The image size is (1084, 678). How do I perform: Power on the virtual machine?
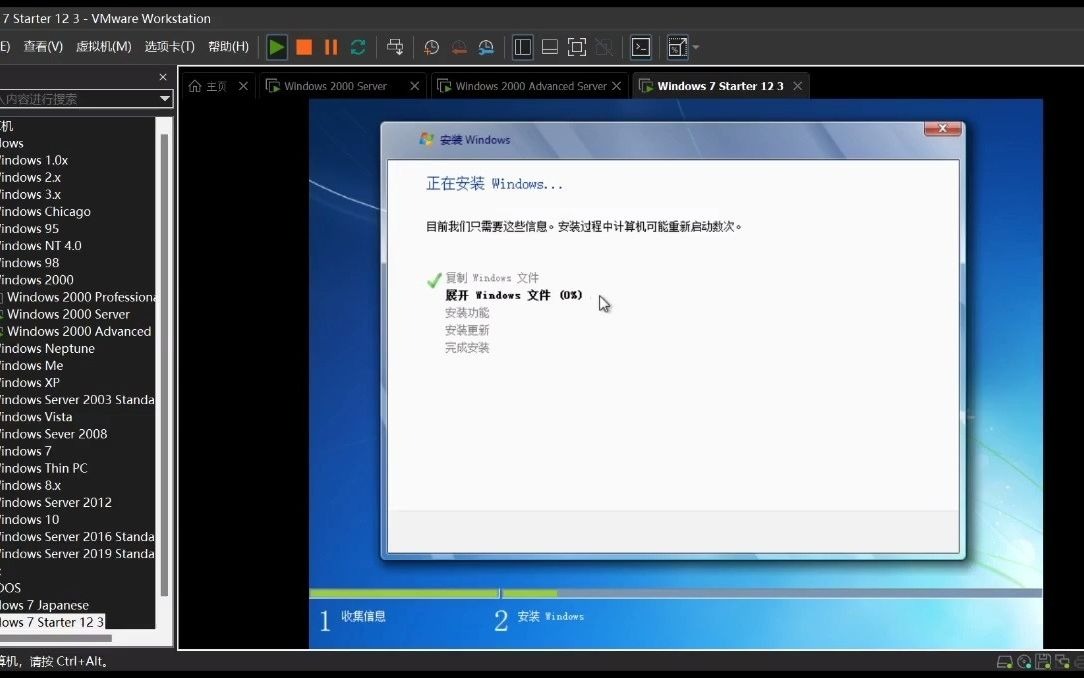pyautogui.click(x=276, y=47)
